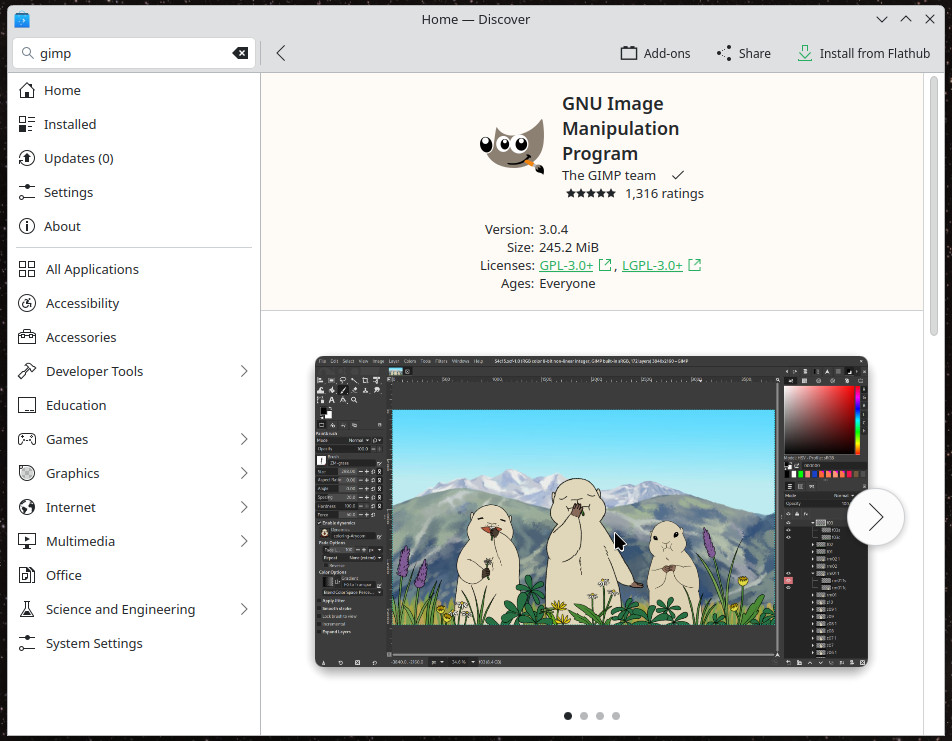Click the Multimedia monitor icon
952x741 pixels.
point(27,541)
